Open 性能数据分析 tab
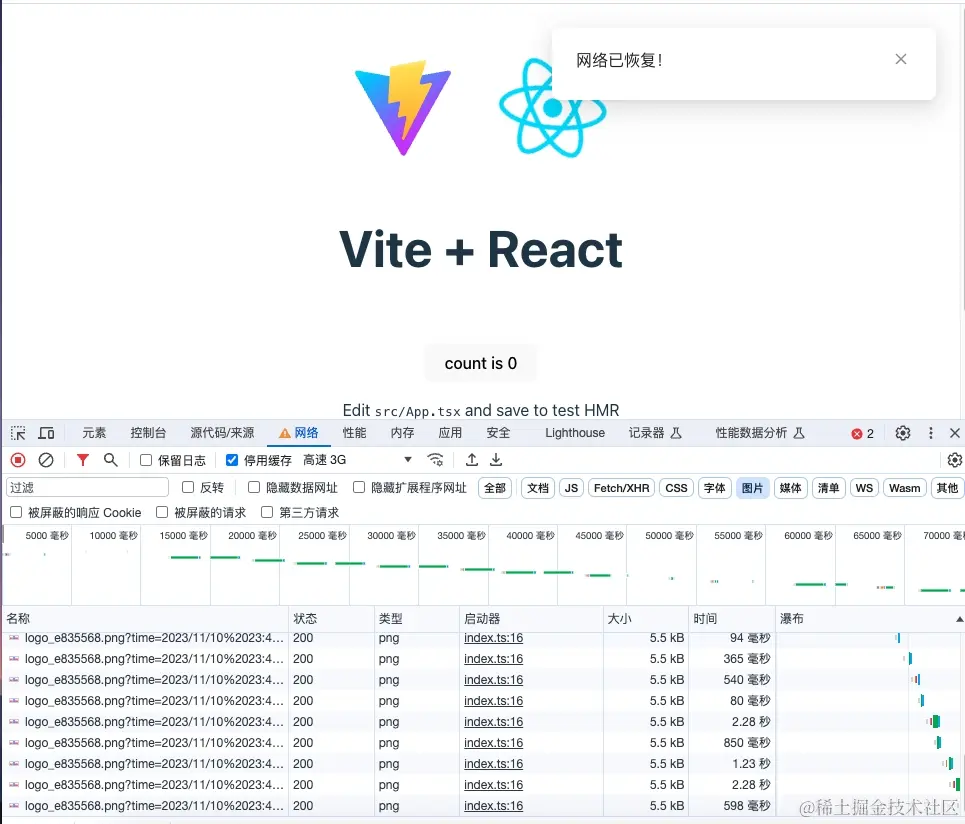965x824 pixels. (x=759, y=433)
